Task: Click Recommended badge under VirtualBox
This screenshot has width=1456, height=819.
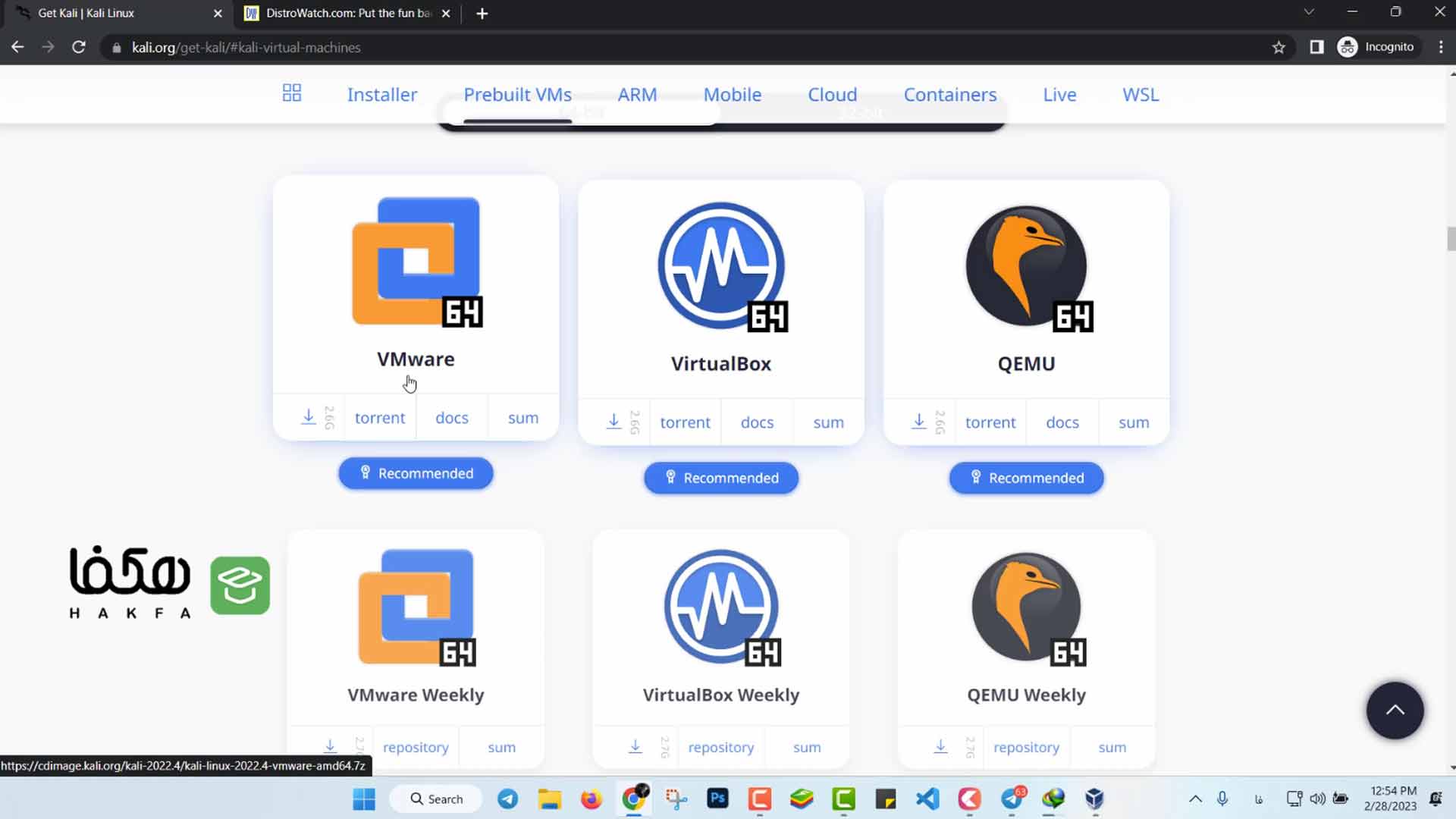Action: [721, 478]
